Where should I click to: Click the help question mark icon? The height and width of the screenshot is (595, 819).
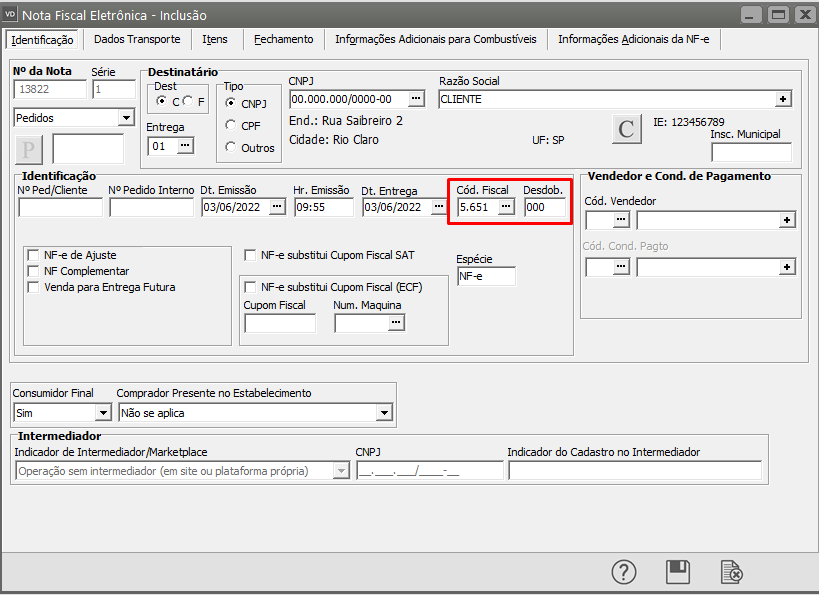(624, 571)
